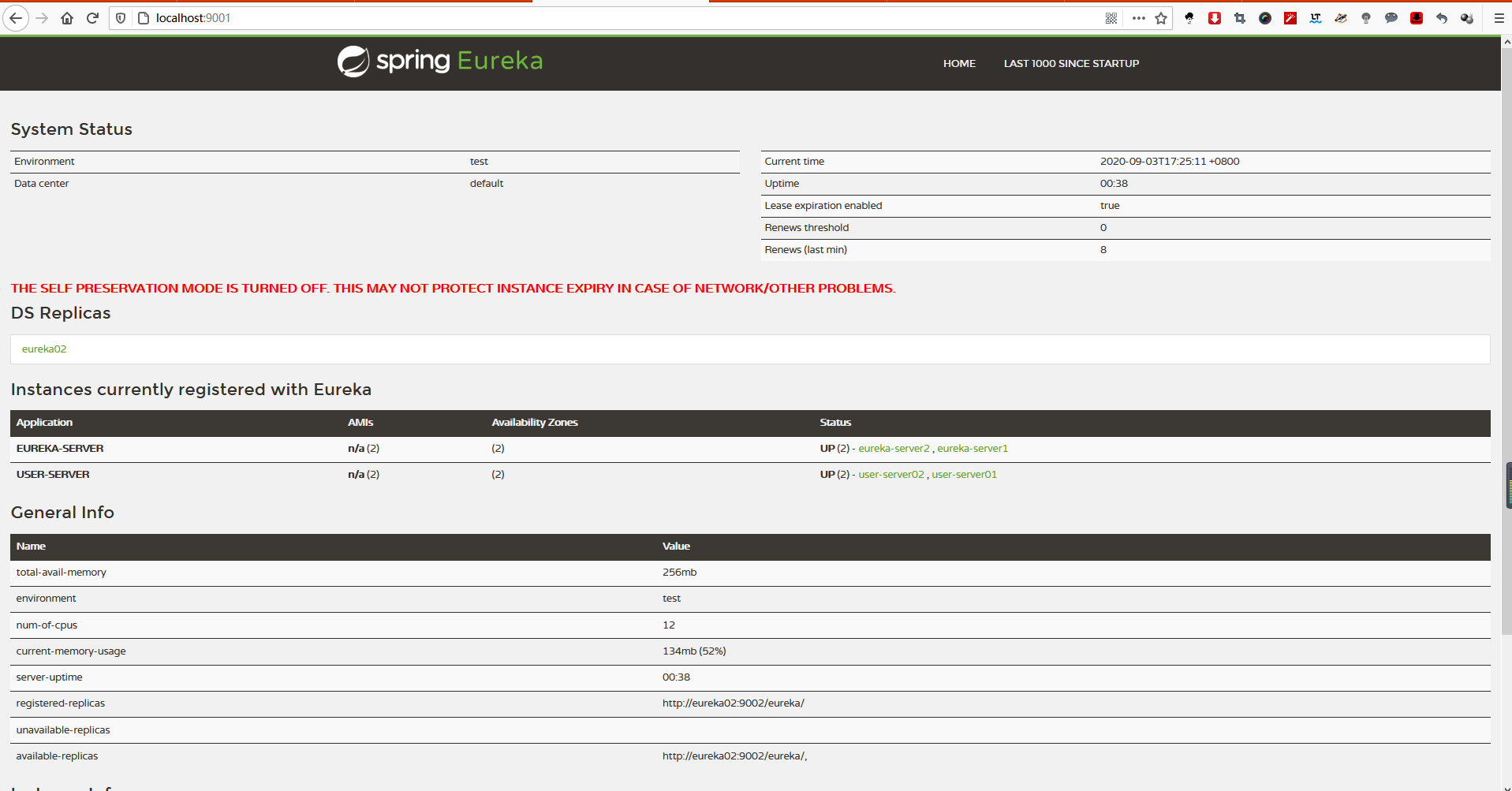Reload the page with the refresh icon

coord(92,18)
